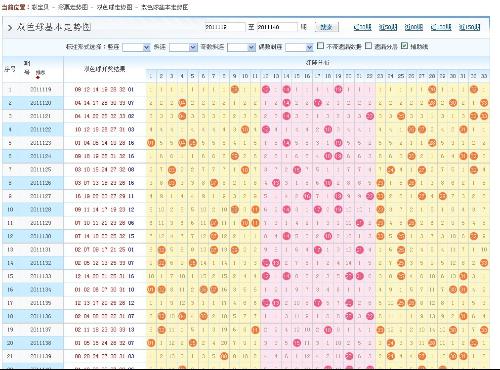The image size is (500, 370).
Task: Open the third breadcrumb link
Action: pyautogui.click(x=115, y=7)
